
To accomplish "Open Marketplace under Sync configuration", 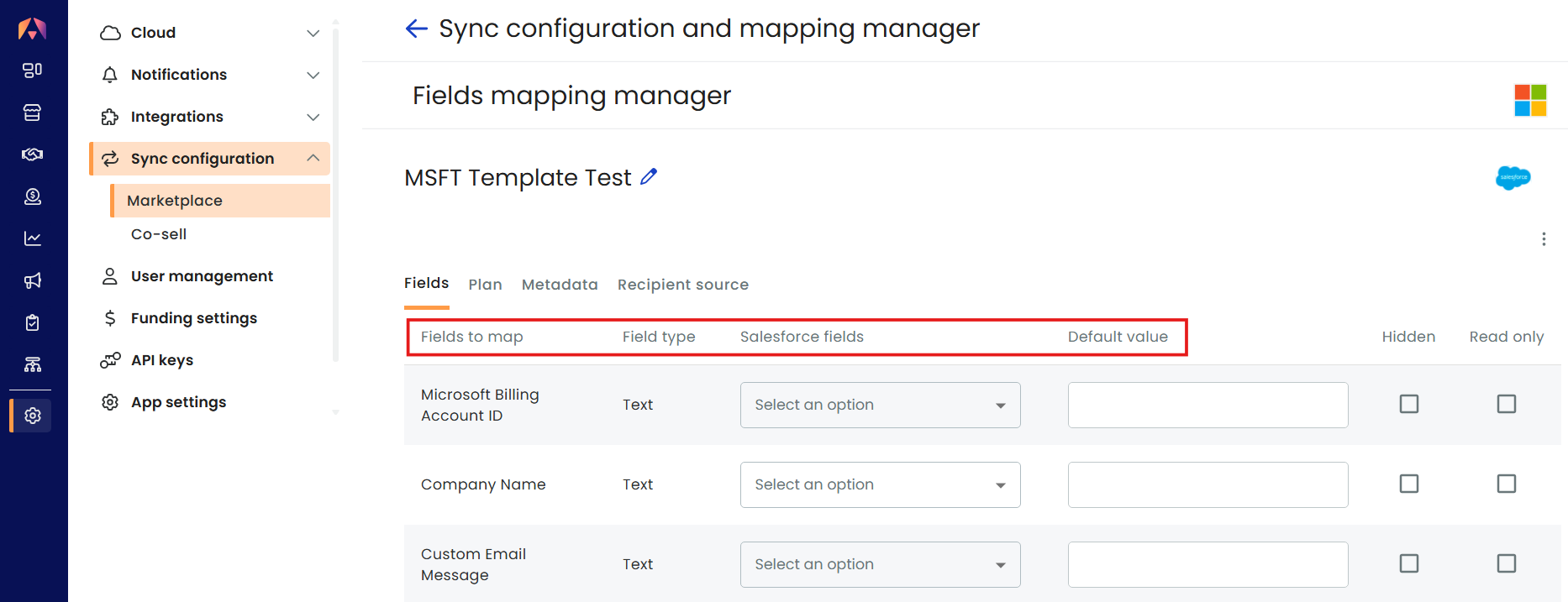I will pyautogui.click(x=220, y=201).
